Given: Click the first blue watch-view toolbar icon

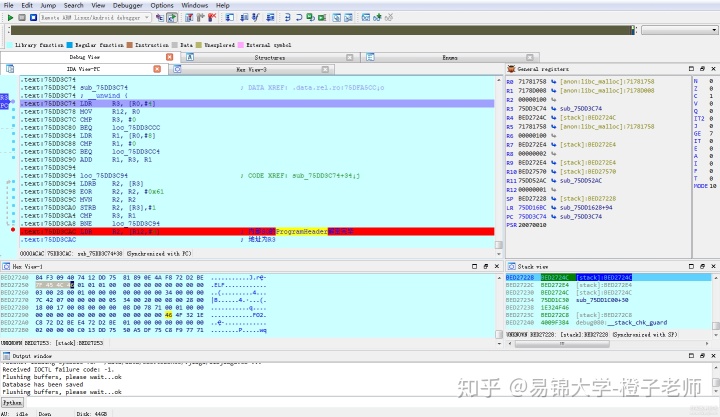Looking at the screenshot, I should tap(337, 17).
